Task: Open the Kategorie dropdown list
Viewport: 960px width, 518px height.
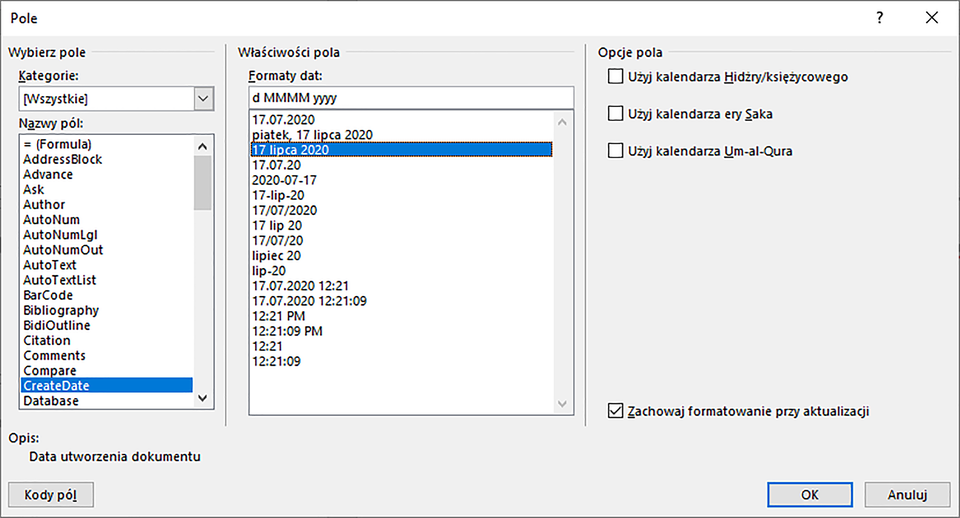Action: pos(204,98)
